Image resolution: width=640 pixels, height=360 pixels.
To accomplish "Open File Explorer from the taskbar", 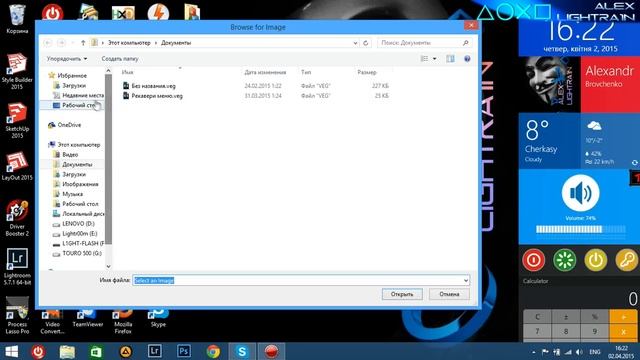I will pos(67,351).
